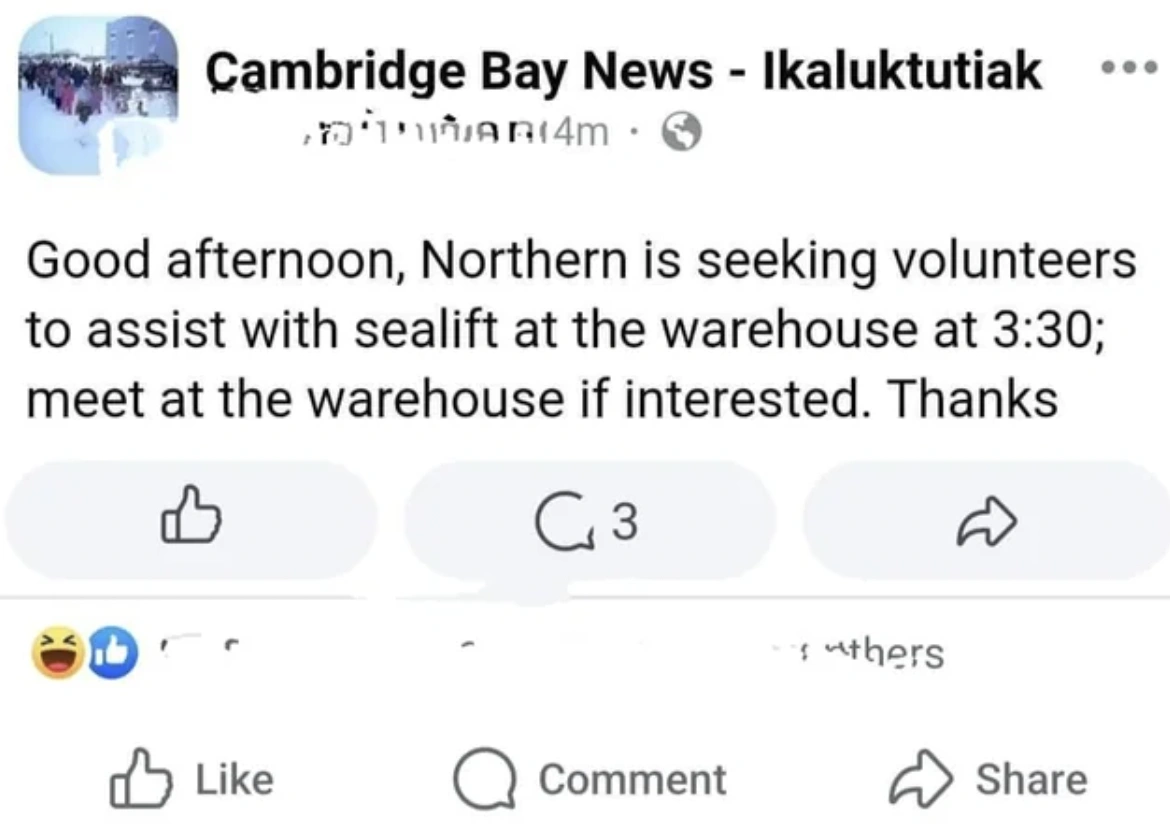The height and width of the screenshot is (832, 1170).
Task: Click the comment bubble icon in the gray pill
Action: coord(554,520)
